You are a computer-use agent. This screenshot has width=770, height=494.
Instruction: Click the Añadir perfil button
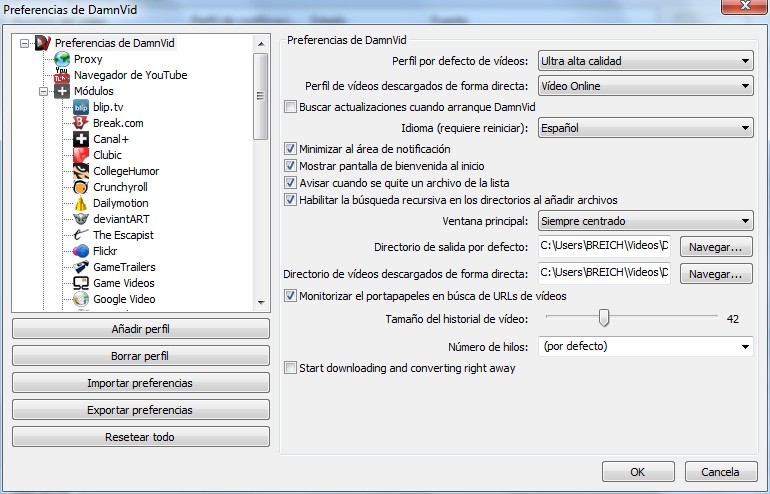tap(141, 329)
